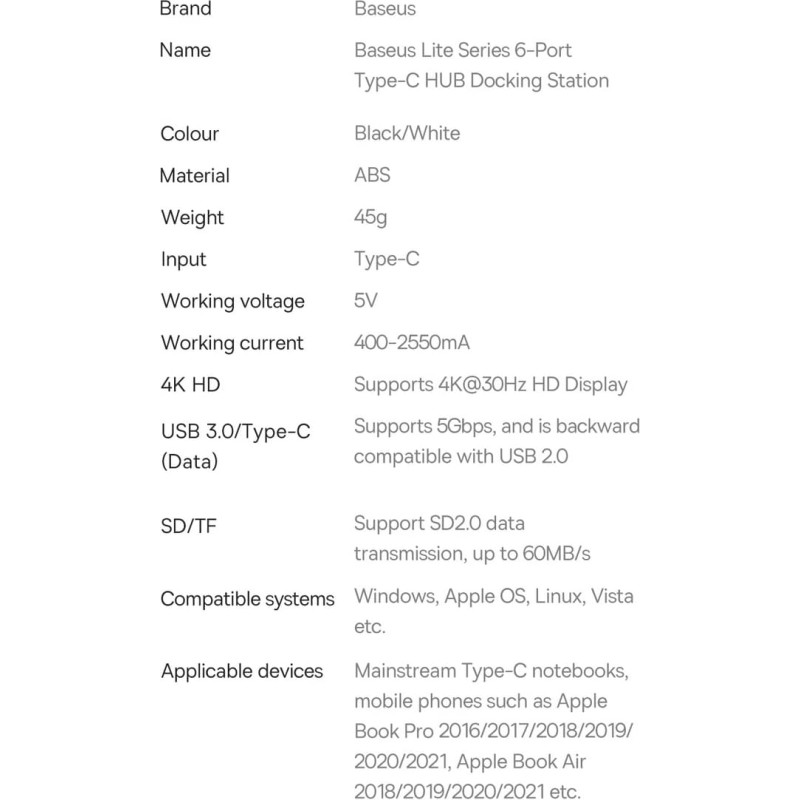Select Baseus Lite Series 6-Port text
Screen dimensions: 800x800
(463, 50)
